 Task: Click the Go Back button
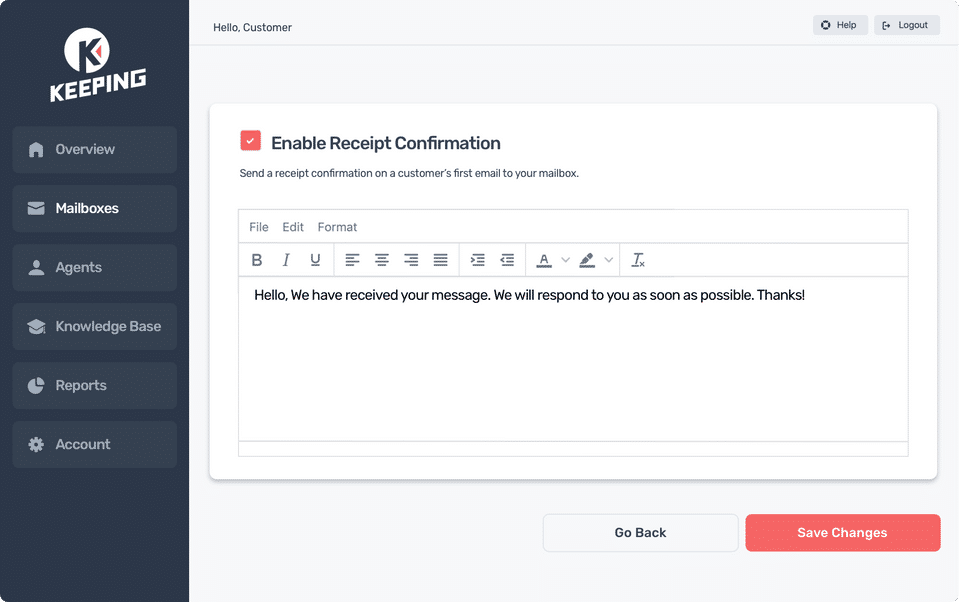pyautogui.click(x=640, y=533)
